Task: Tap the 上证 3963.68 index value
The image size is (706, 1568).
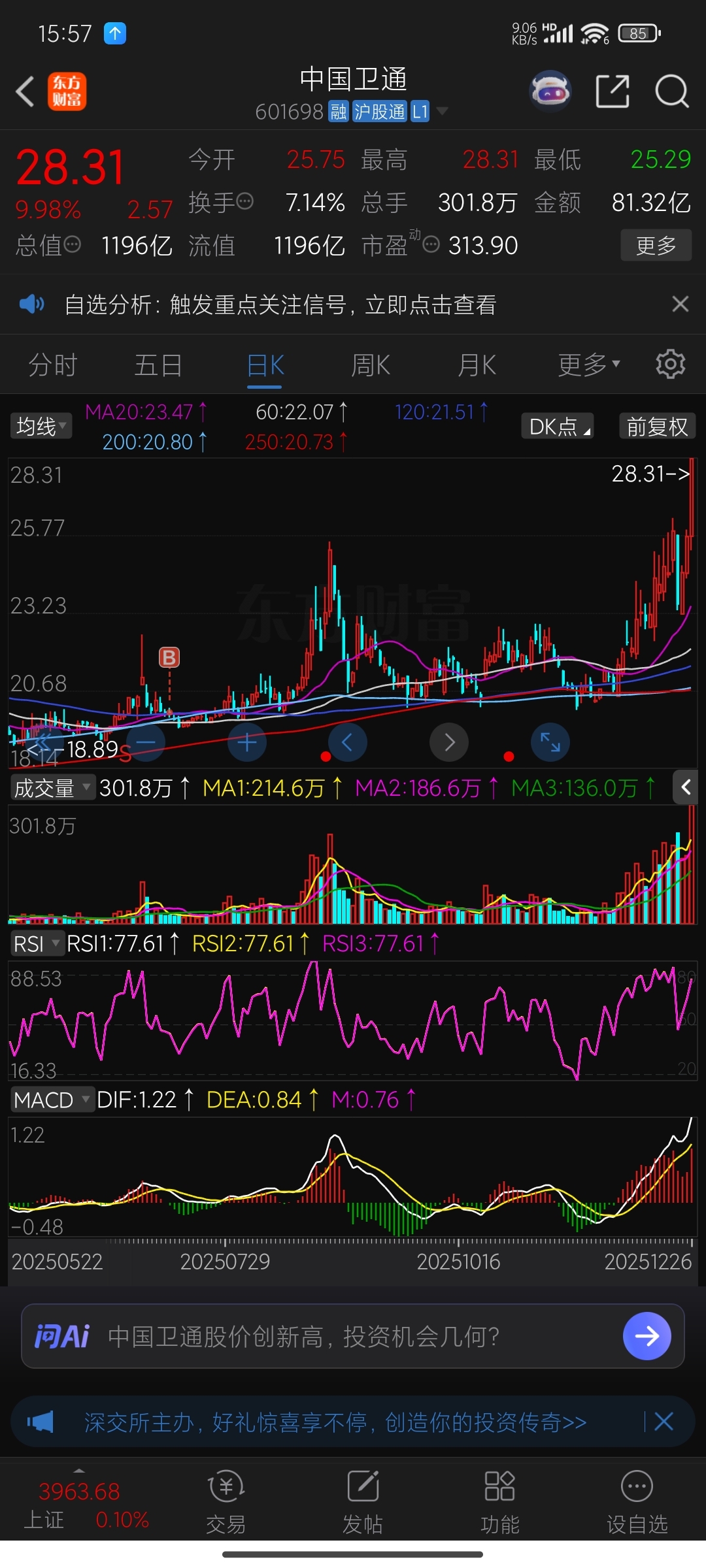Action: click(x=79, y=1492)
